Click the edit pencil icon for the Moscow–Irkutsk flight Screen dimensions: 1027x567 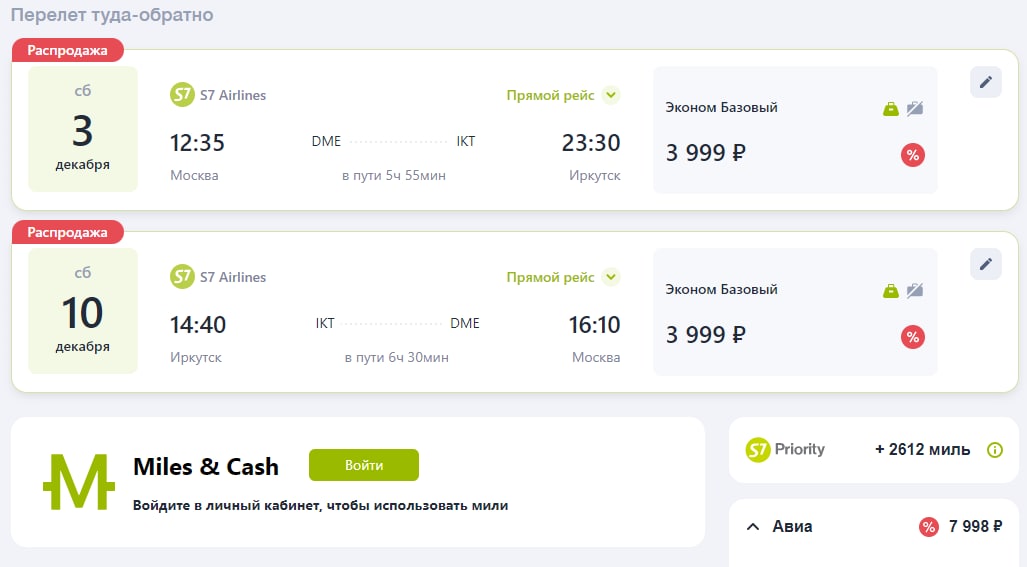[985, 82]
